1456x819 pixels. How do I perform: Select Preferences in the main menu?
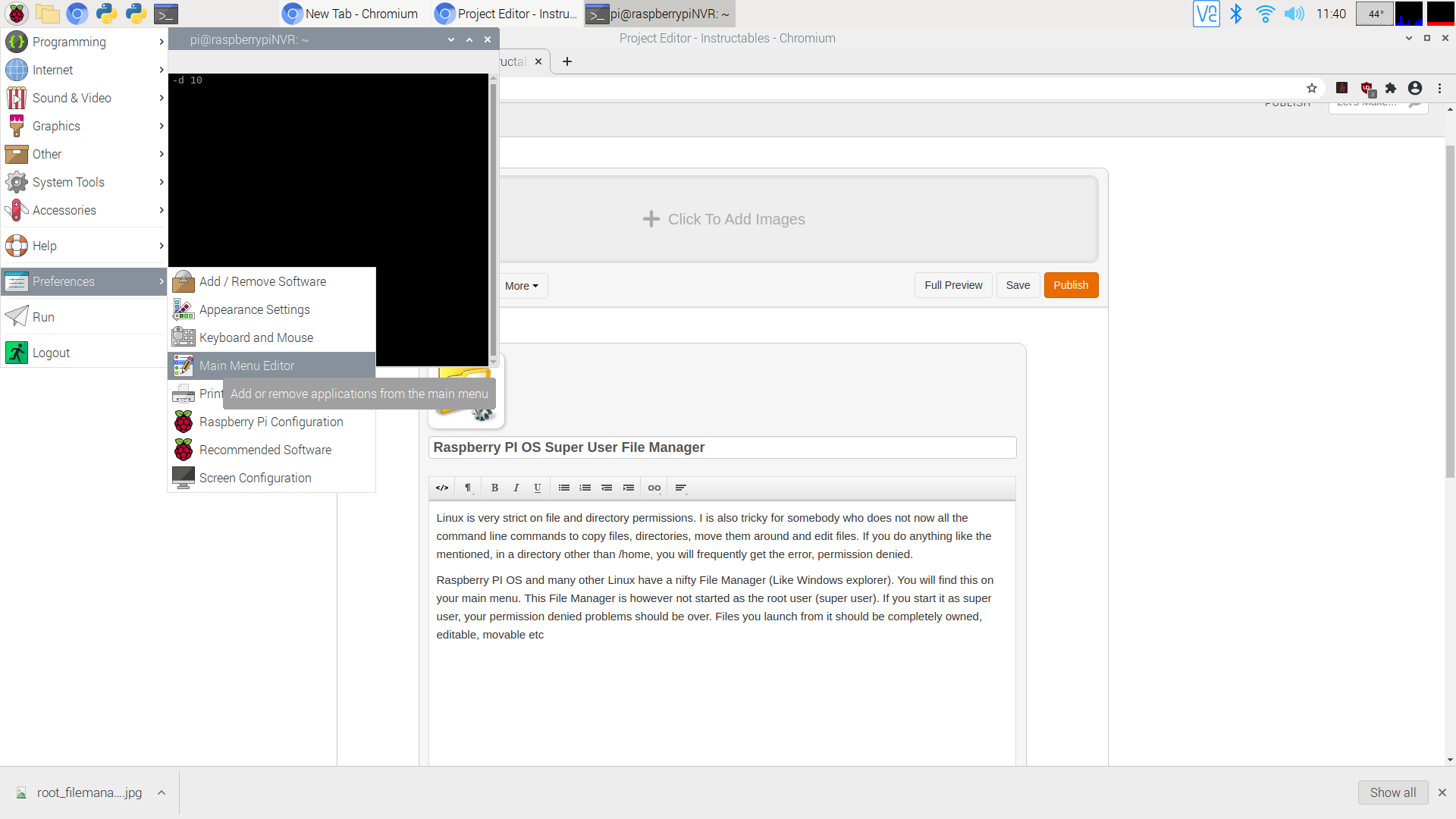pyautogui.click(x=84, y=281)
